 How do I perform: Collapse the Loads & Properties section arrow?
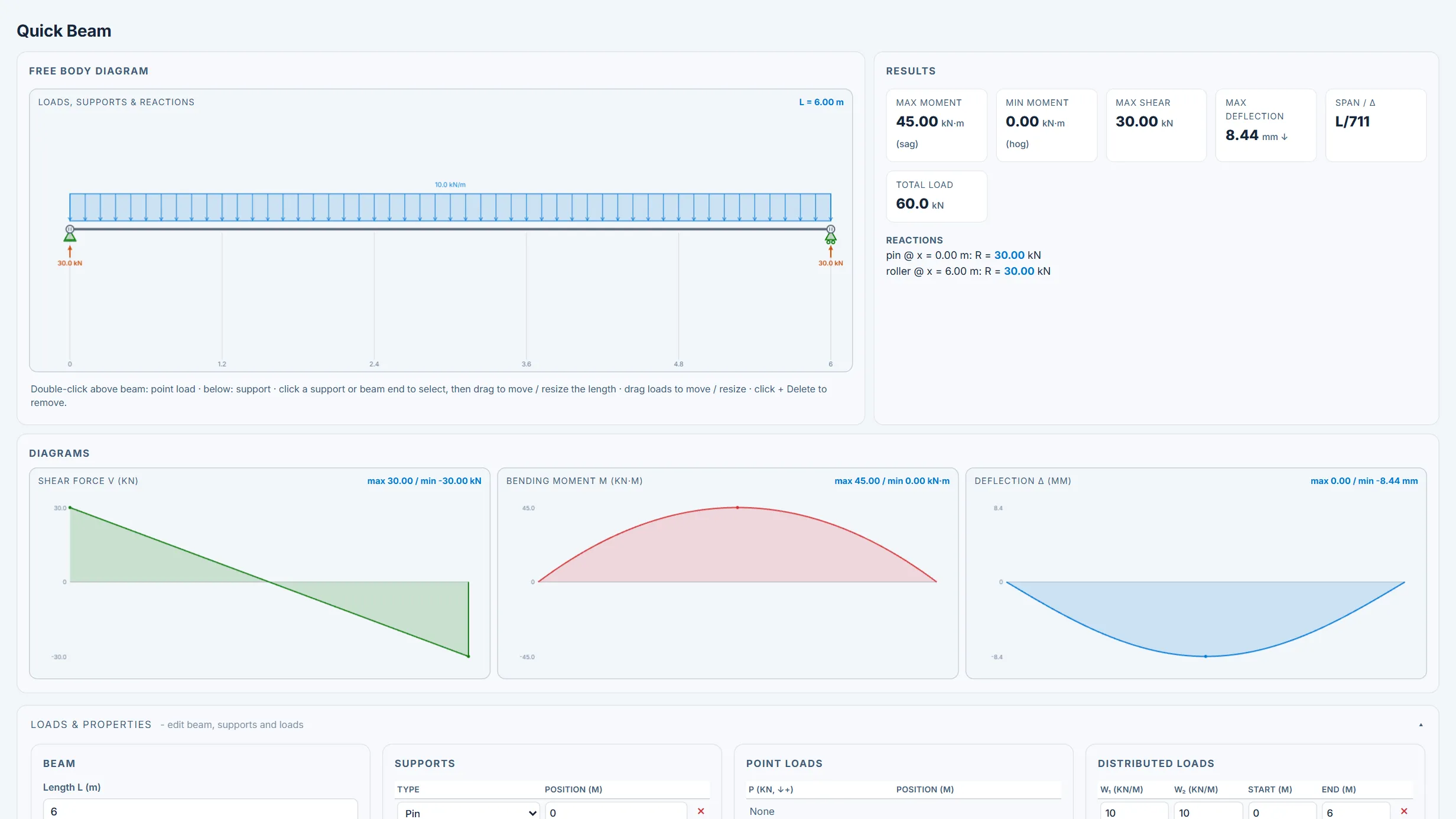click(1421, 724)
